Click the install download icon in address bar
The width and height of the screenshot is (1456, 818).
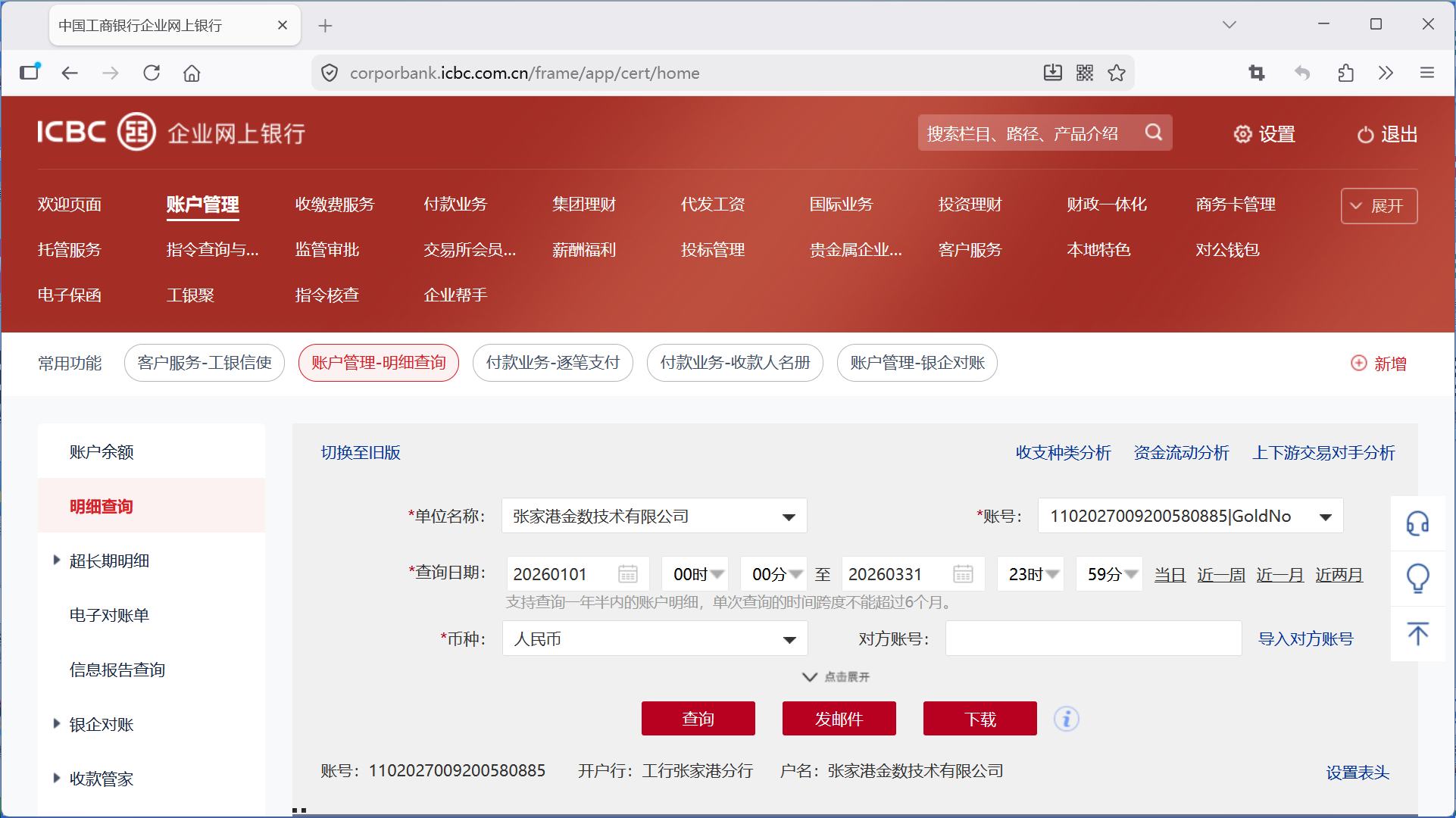pyautogui.click(x=1052, y=73)
